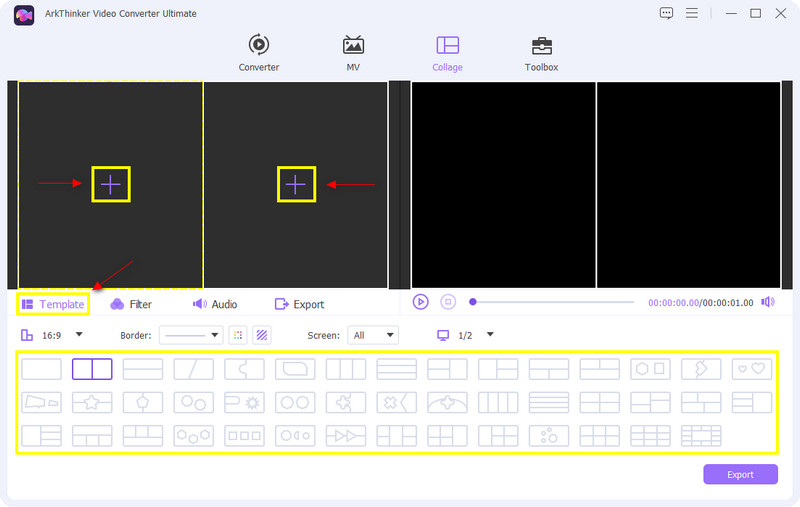
Task: Choose the four vertical columns template
Action: pos(498,402)
